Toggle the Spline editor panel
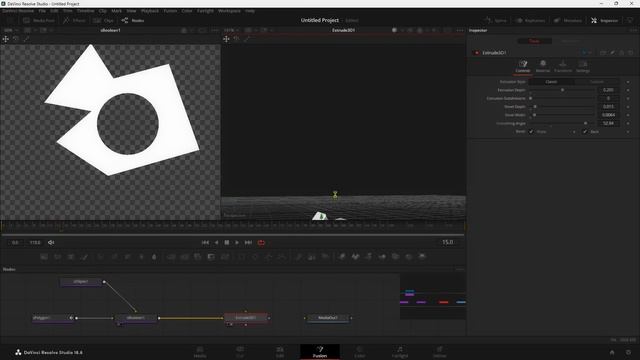The height and width of the screenshot is (360, 640). pos(496,20)
